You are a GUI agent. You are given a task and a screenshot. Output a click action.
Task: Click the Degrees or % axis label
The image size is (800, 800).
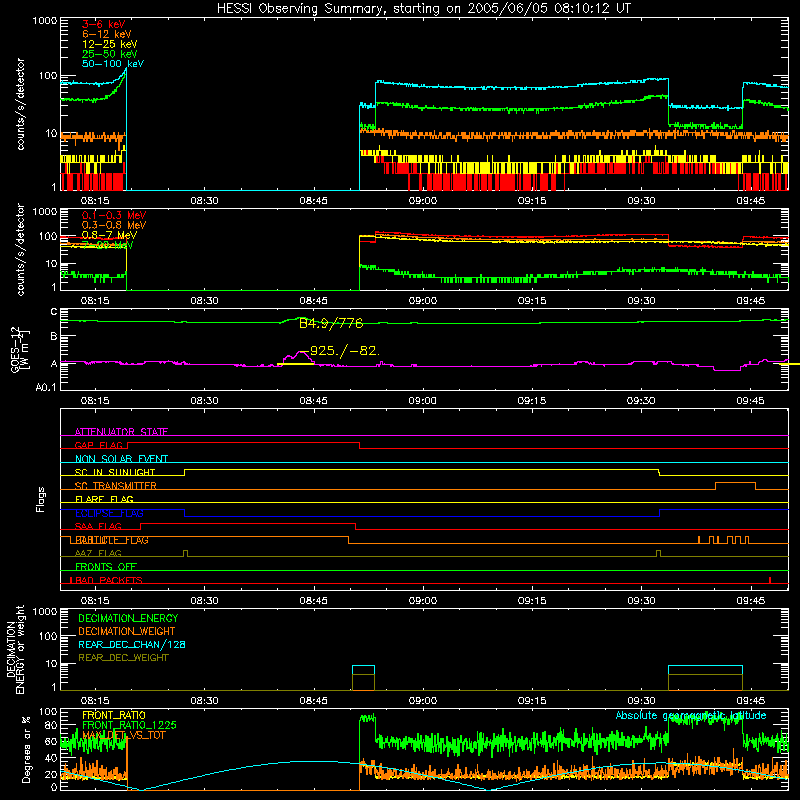coord(26,749)
